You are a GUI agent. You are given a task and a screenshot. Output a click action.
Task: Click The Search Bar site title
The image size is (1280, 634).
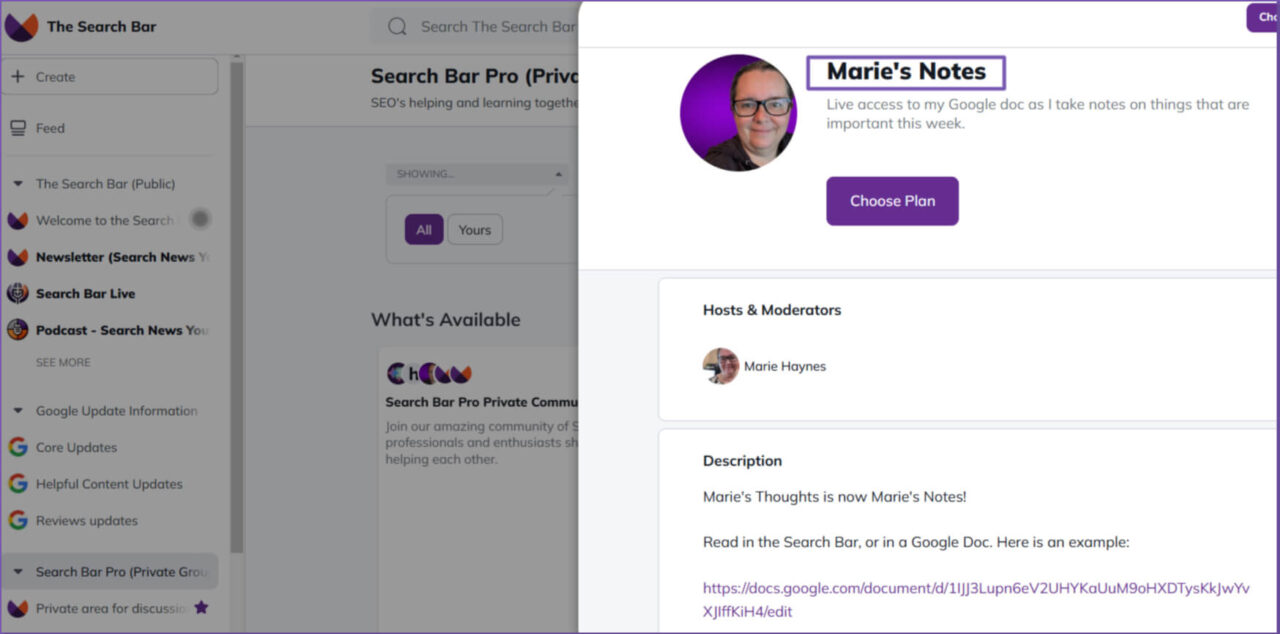click(x=102, y=27)
